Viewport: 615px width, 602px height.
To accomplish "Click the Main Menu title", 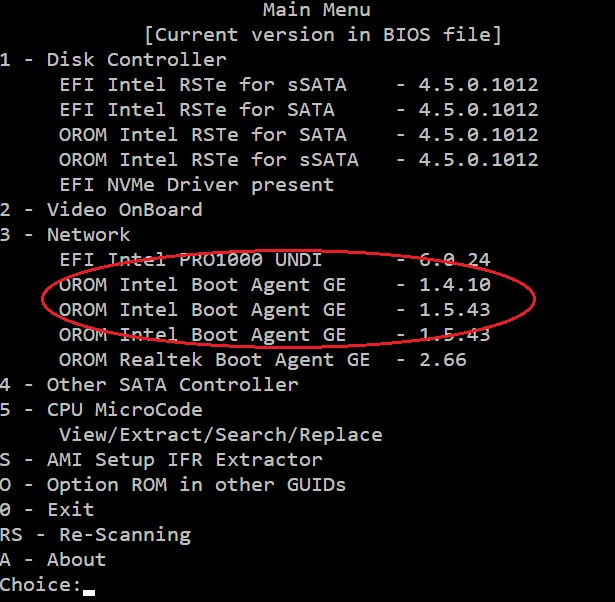I will (316, 10).
